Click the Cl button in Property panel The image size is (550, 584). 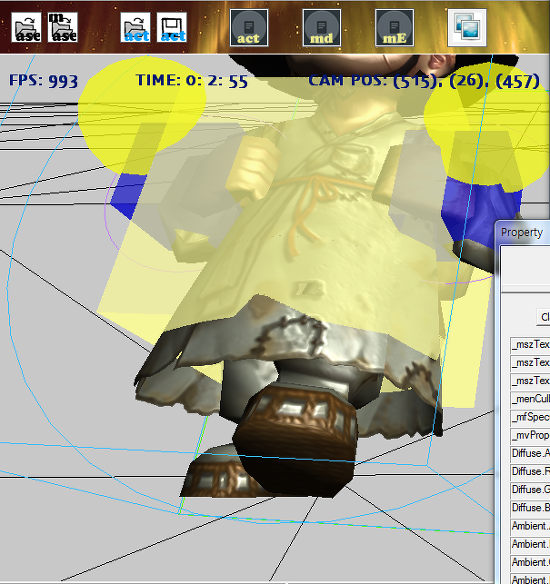[x=543, y=317]
